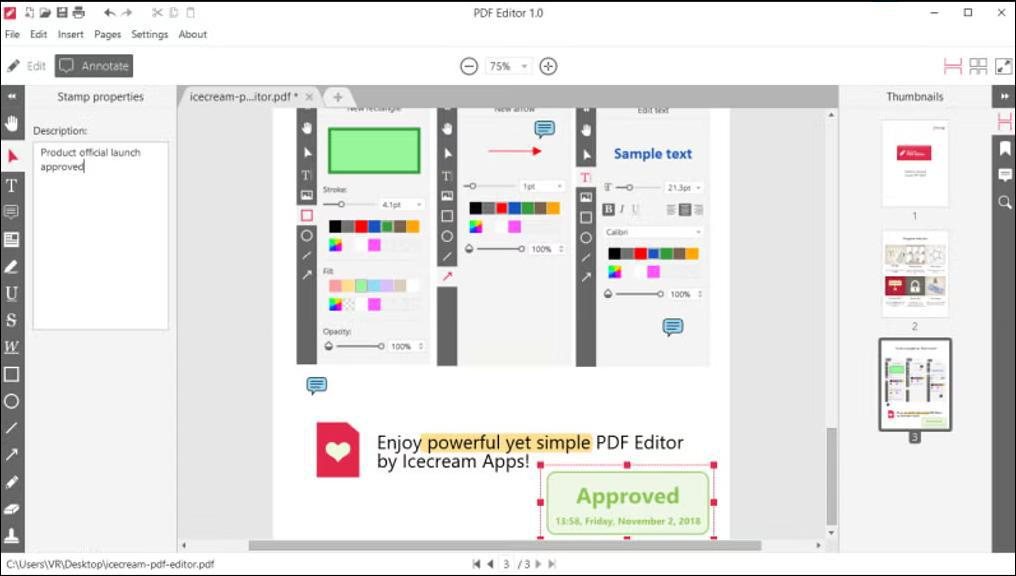Open the Settings menu
This screenshot has height=576, width=1016.
[150, 34]
